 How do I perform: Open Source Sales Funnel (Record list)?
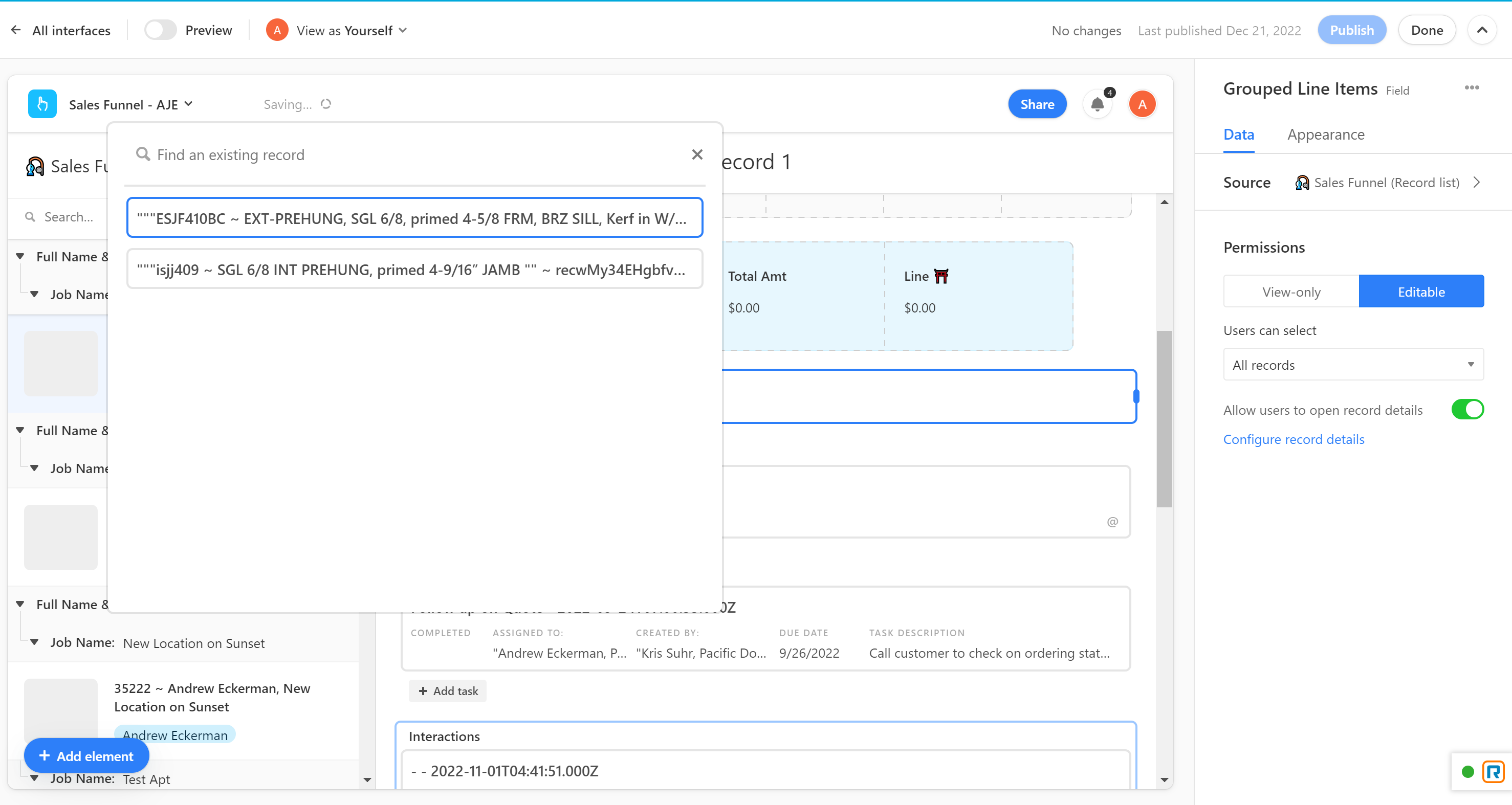coord(1387,183)
